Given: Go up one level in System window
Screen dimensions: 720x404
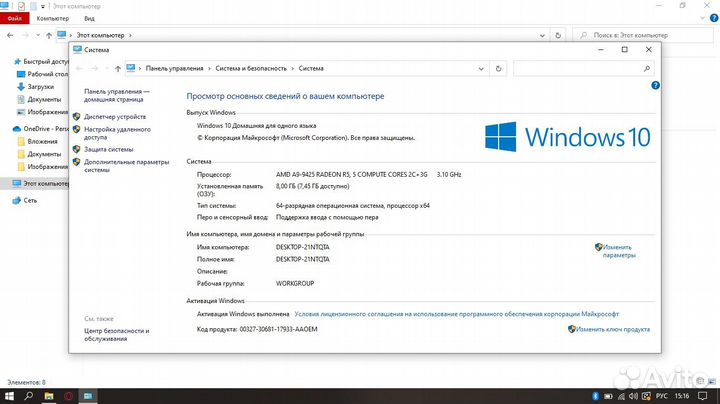Looking at the screenshot, I should 118,68.
